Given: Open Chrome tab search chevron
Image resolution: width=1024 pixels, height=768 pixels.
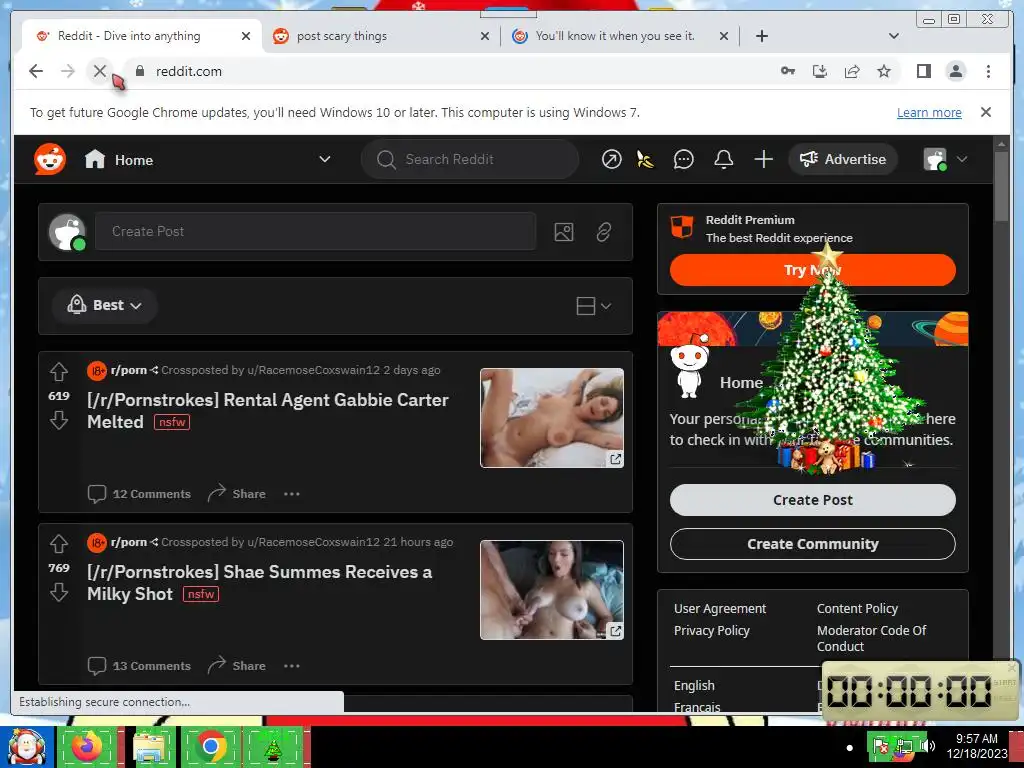Looking at the screenshot, I should 894,36.
